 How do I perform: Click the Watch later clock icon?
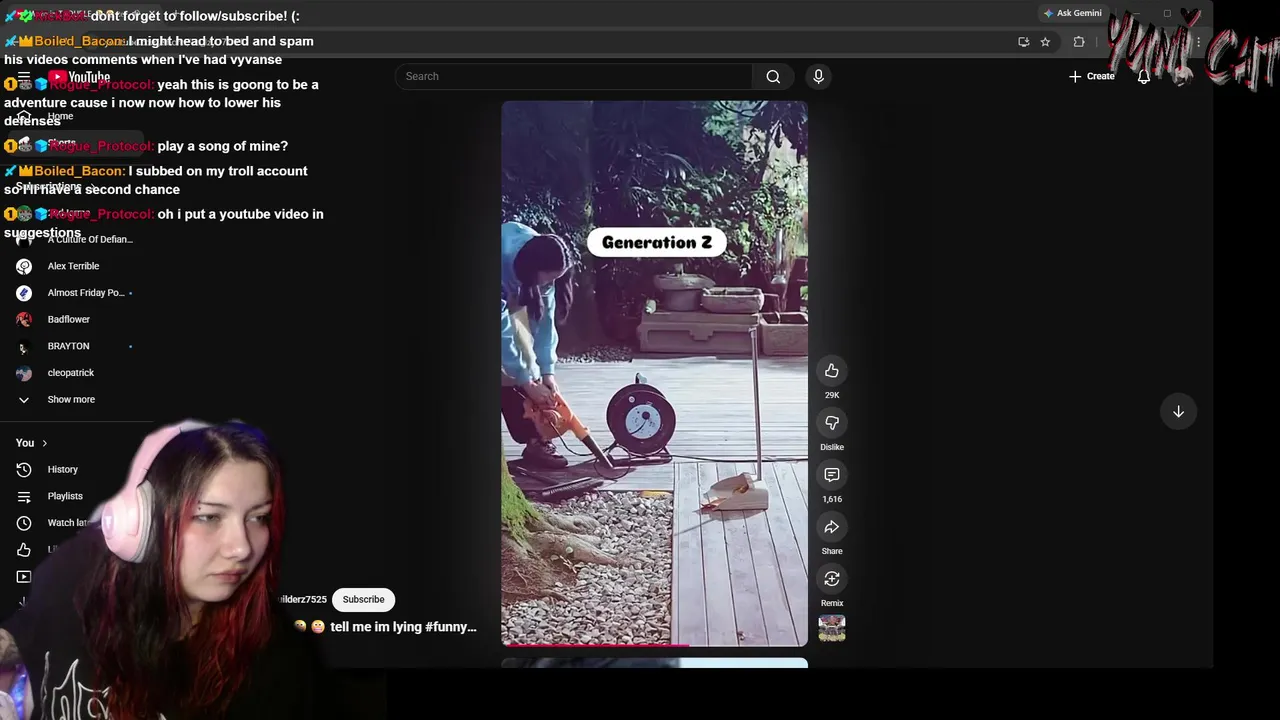(x=24, y=523)
